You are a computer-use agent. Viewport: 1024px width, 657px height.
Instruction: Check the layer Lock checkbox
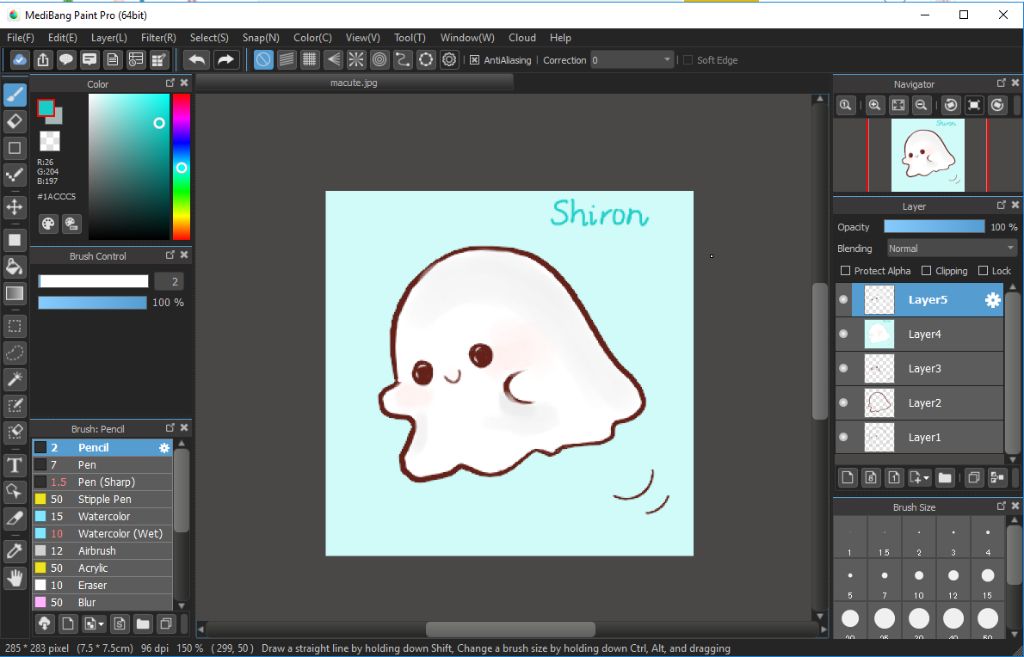click(983, 270)
